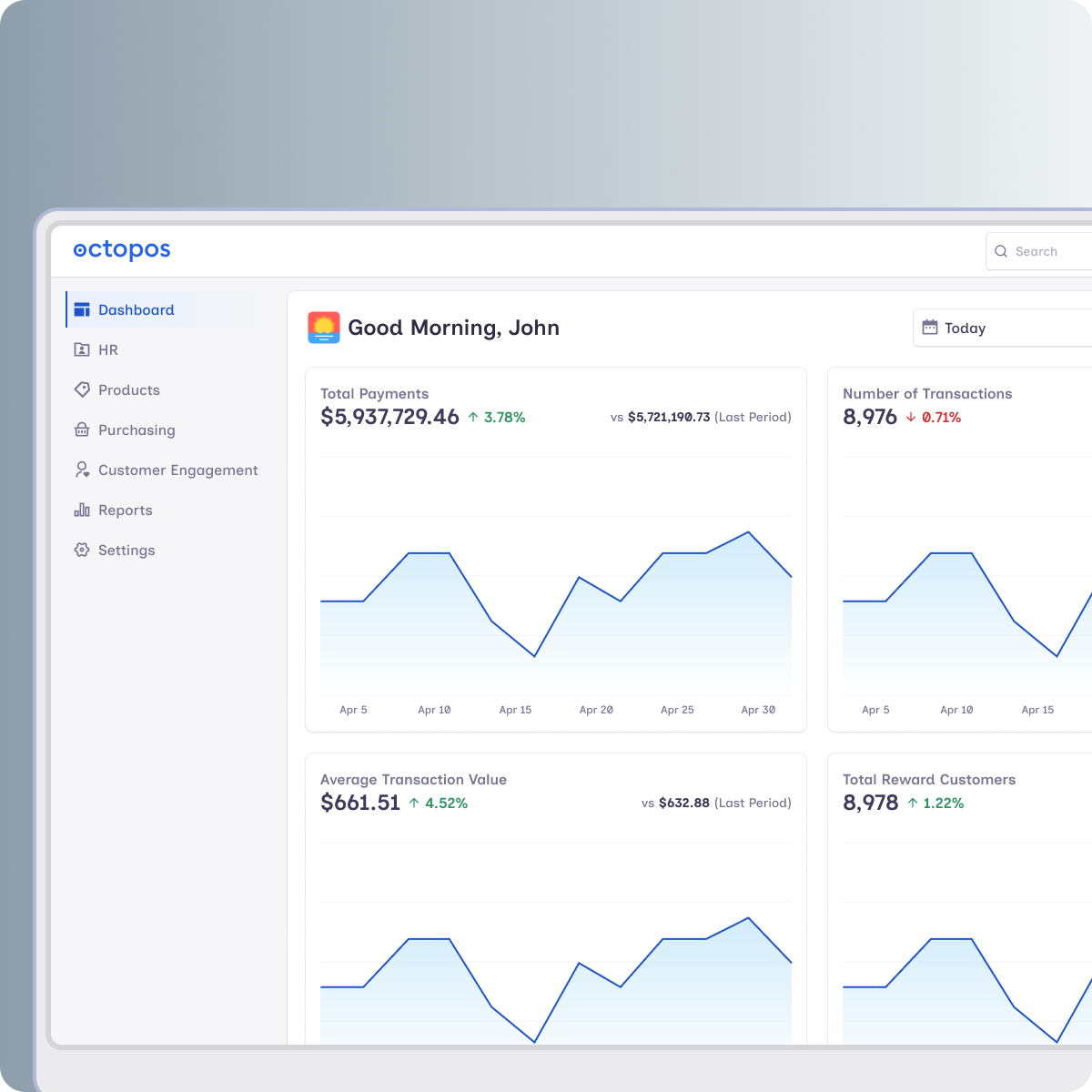Screen dimensions: 1092x1092
Task: Click the Dashboard sidebar icon
Action: pyautogui.click(x=82, y=309)
